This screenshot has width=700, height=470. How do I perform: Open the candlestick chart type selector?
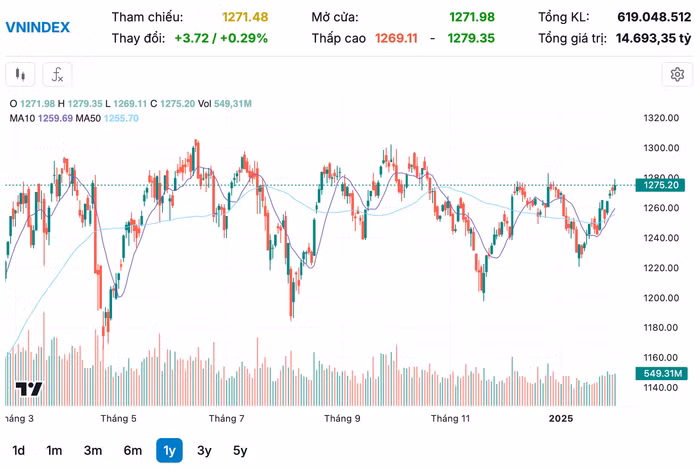pyautogui.click(x=21, y=74)
